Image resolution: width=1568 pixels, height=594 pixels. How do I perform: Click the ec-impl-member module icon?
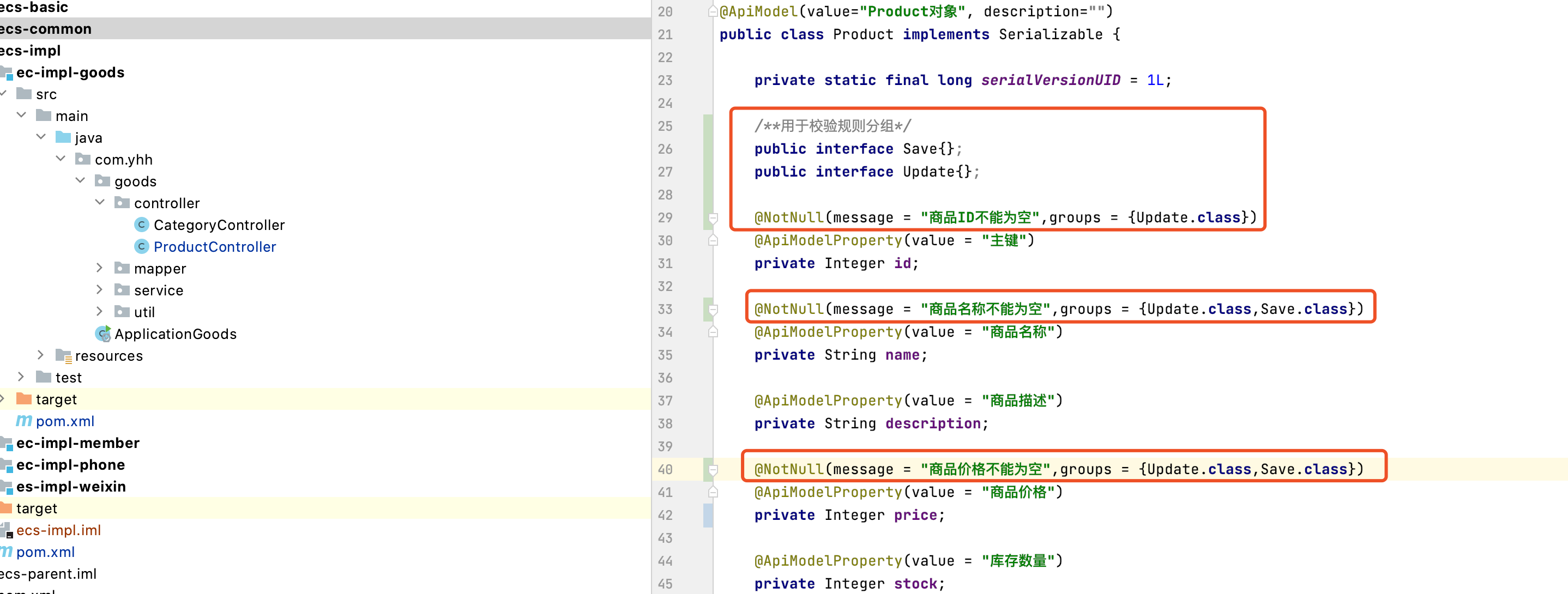6,443
